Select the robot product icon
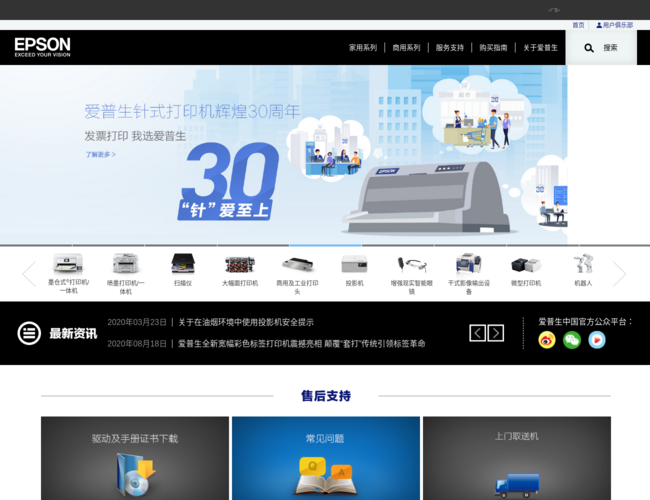Viewport: 650px width, 500px height. (x=583, y=264)
